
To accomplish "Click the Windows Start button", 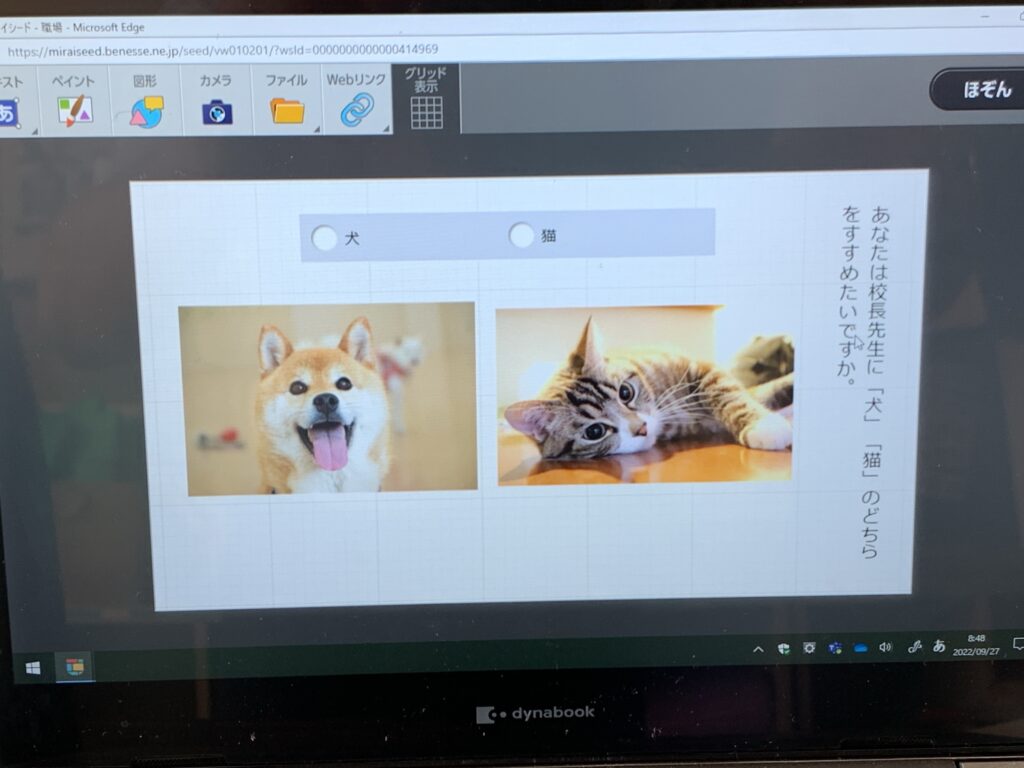I will coord(33,667).
